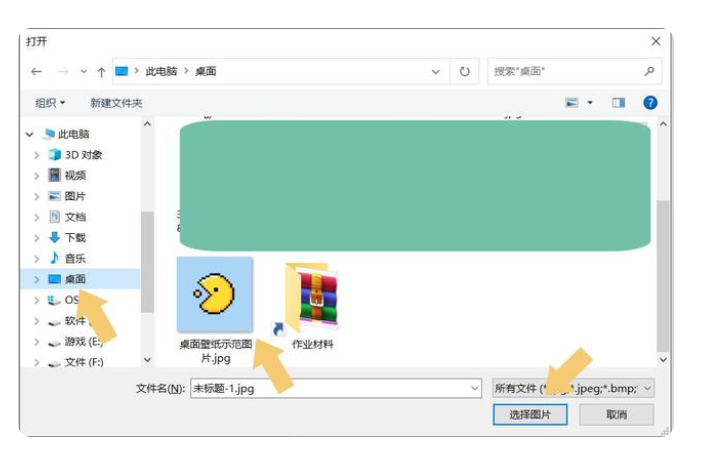Expand the 3D 对象 tree node
Screen dimensions: 704x456
[37, 155]
